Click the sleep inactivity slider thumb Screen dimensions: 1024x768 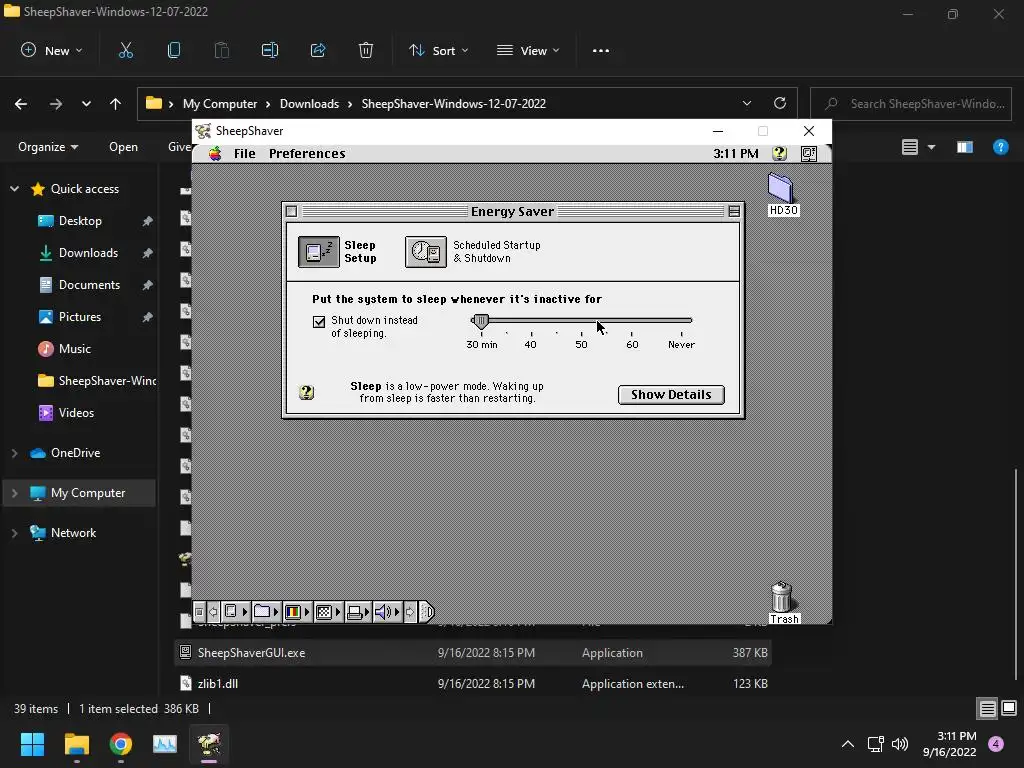[481, 321]
